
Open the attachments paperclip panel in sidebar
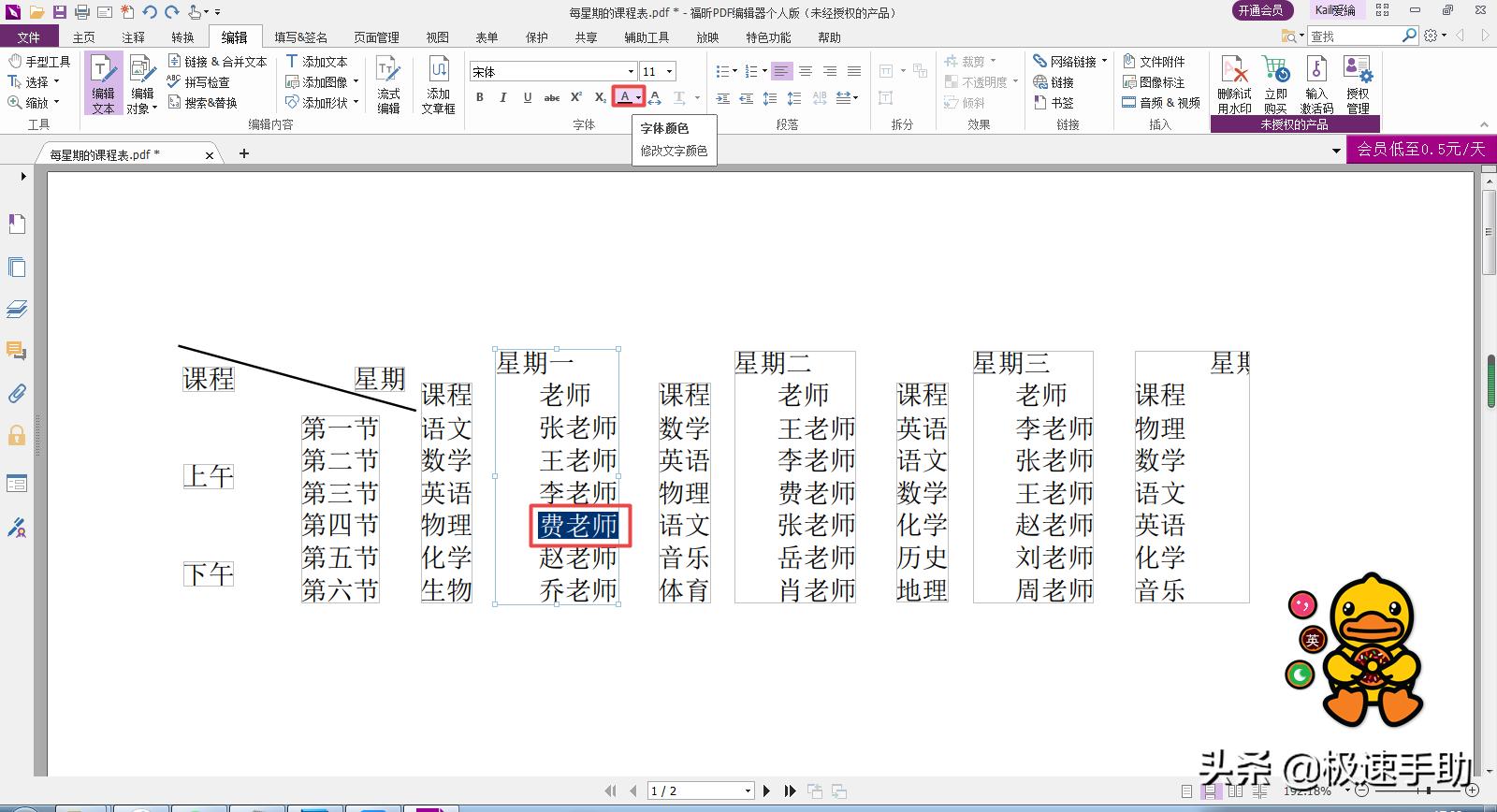(x=17, y=393)
